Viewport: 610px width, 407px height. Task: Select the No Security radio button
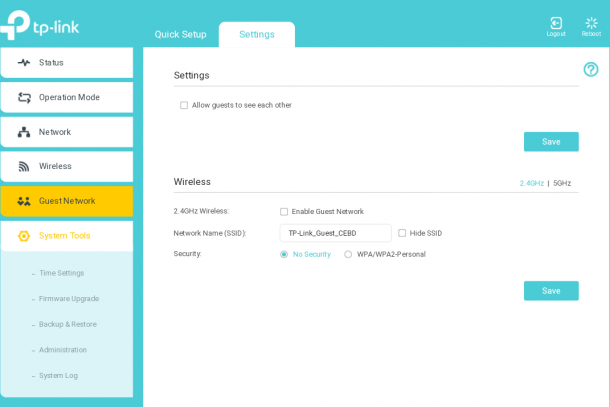pyautogui.click(x=284, y=254)
